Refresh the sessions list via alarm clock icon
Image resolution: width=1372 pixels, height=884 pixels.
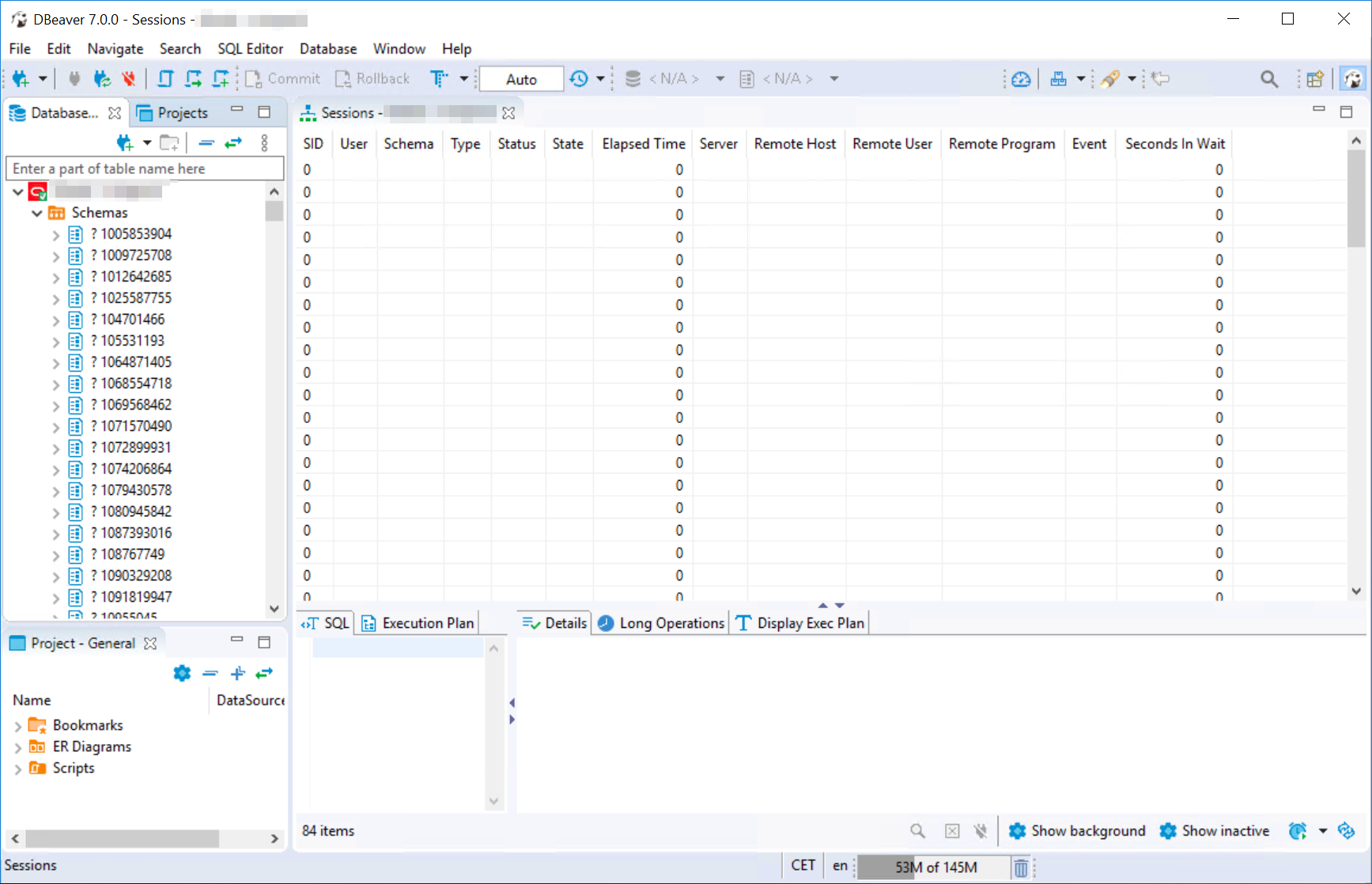click(x=1296, y=830)
